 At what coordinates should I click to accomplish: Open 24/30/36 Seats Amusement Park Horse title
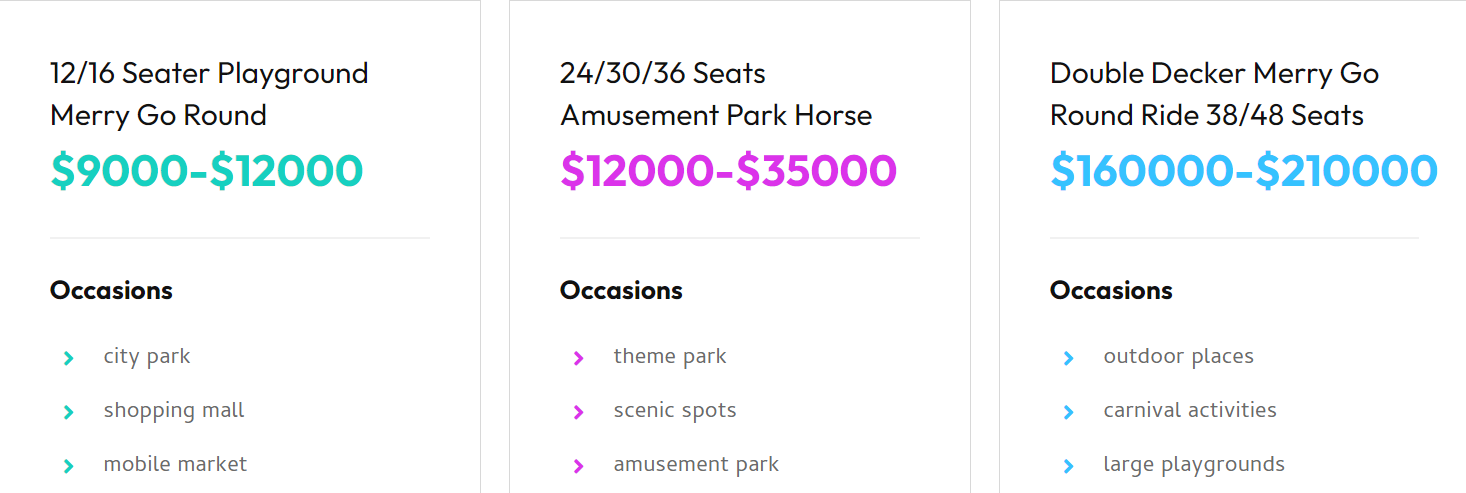[716, 94]
